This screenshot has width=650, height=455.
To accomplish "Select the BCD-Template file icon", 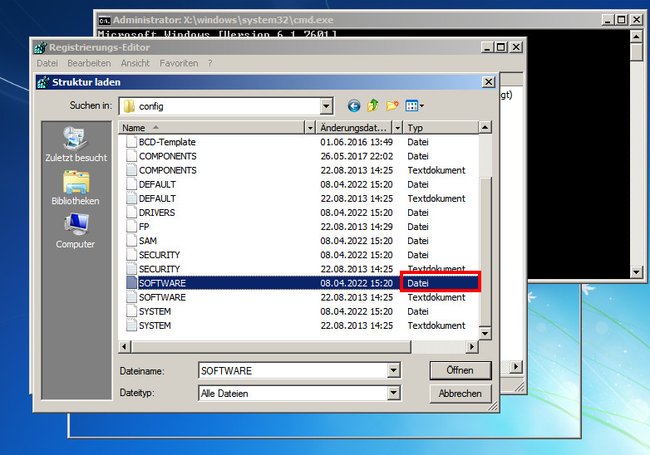I will tap(132, 142).
